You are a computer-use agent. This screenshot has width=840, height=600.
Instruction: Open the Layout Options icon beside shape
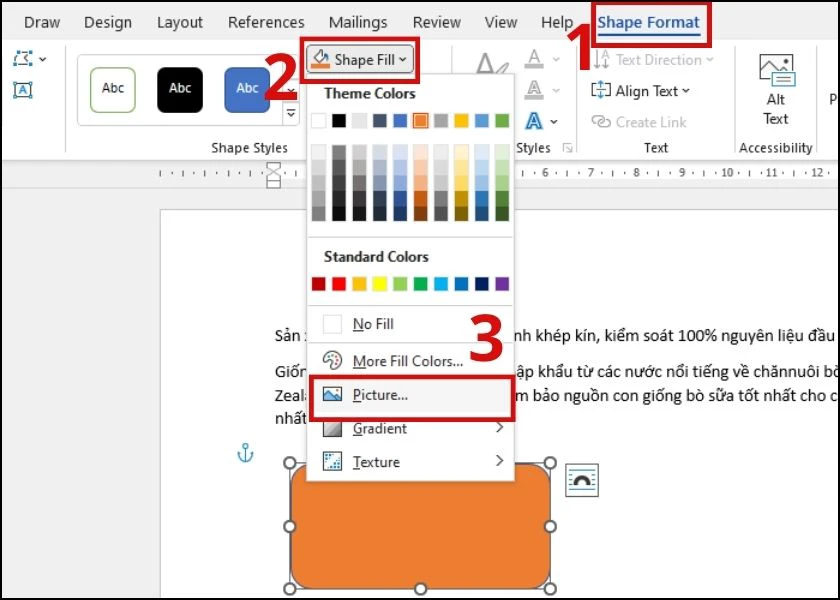coord(582,481)
